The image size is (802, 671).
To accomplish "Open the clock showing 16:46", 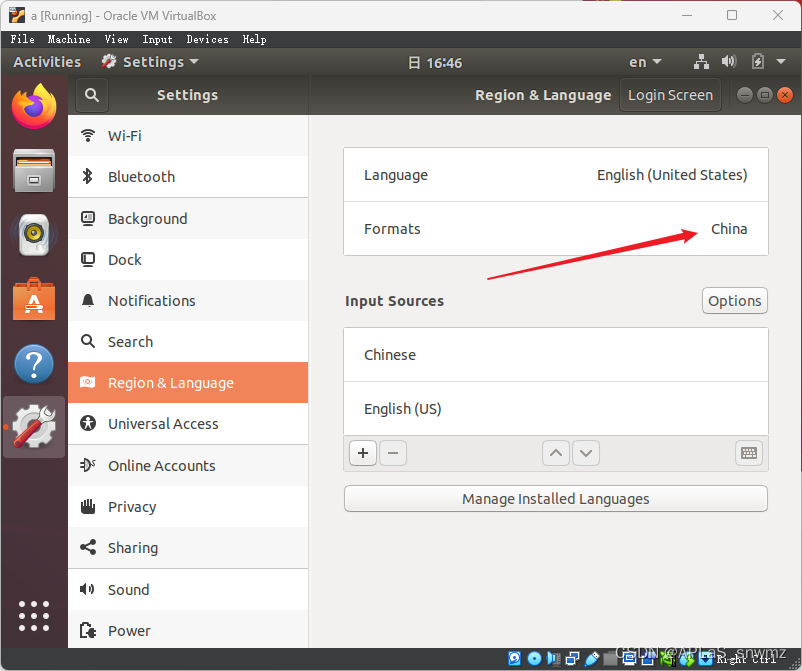I will 435,62.
